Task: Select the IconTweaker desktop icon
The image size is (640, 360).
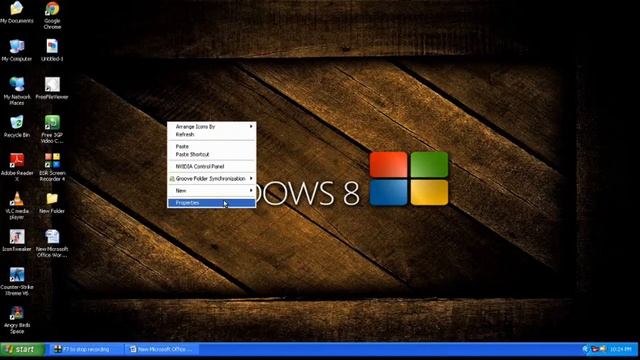Action: (x=17, y=240)
